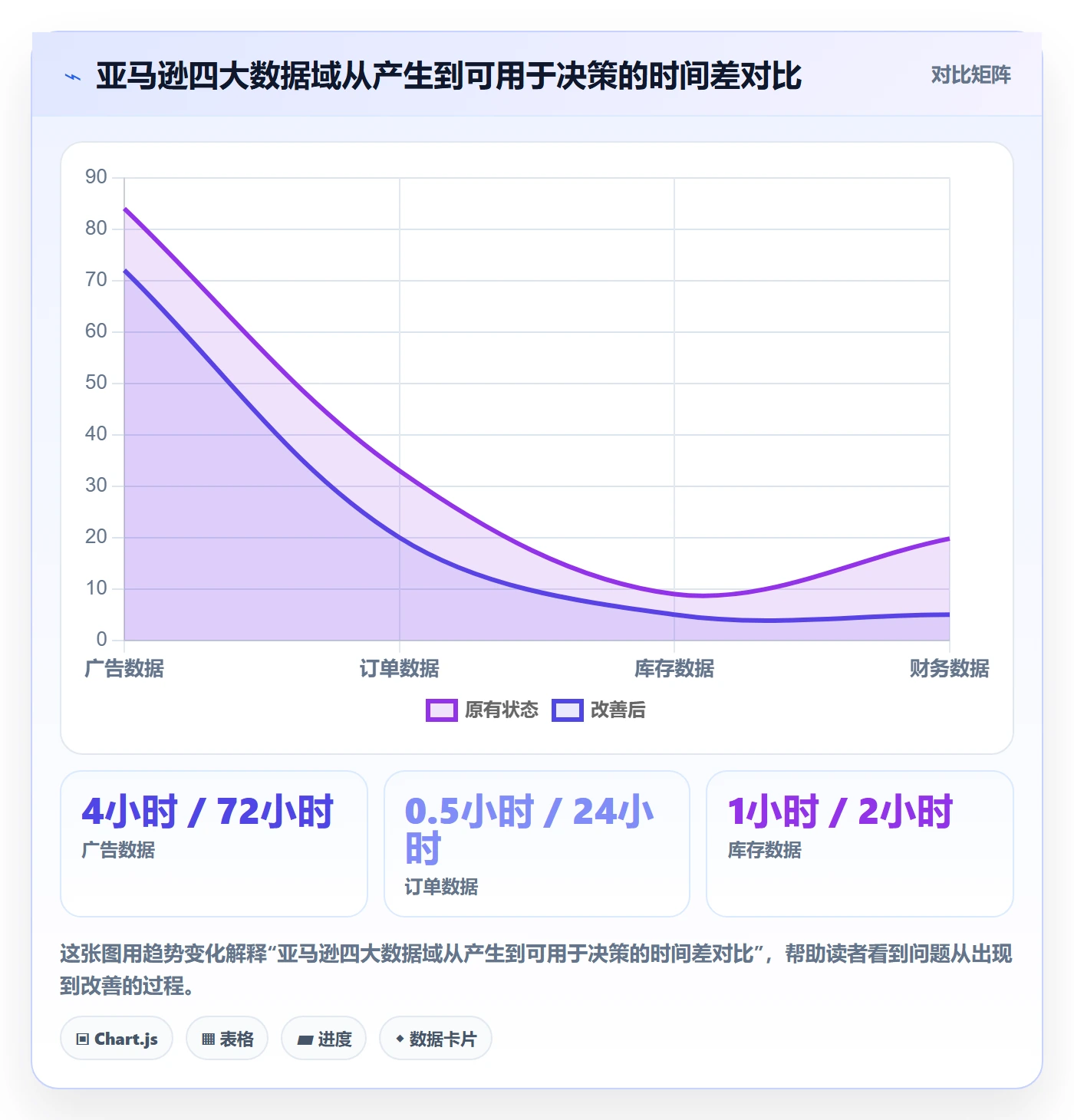Select the 数据卡片 tag chip
Screen dimensions: 1074x1120
pos(436,1039)
